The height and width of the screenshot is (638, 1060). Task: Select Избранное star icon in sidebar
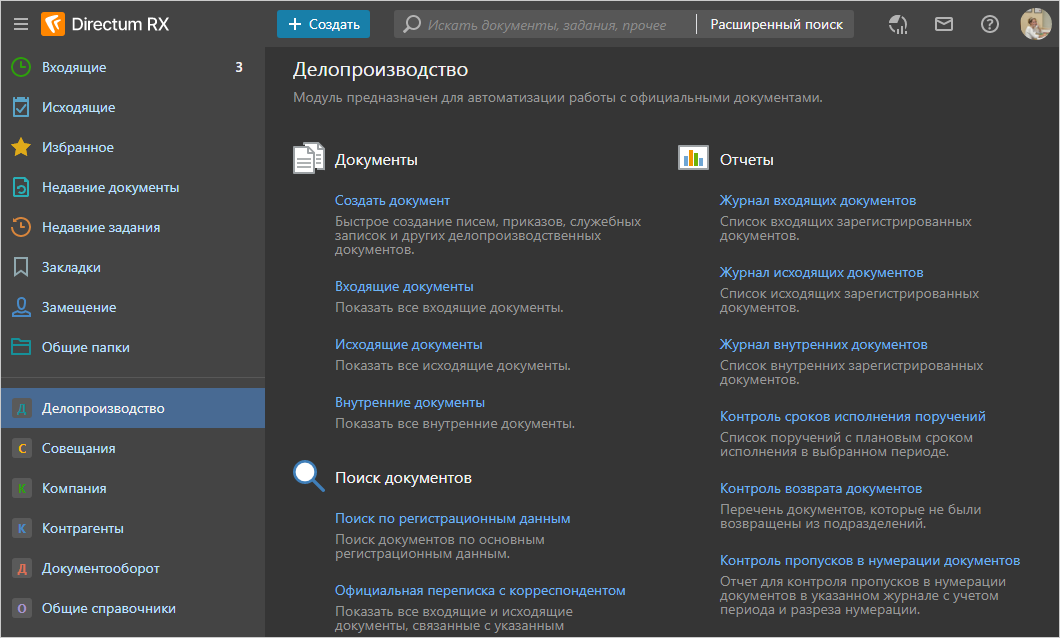(21, 147)
